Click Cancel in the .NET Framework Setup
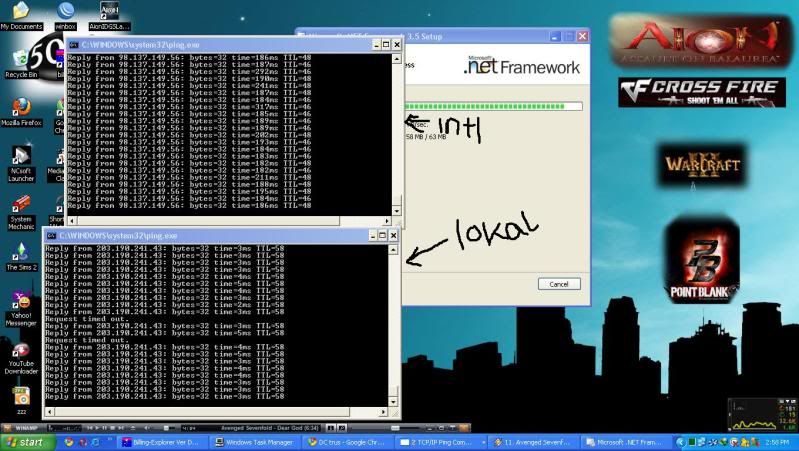Viewport: 799px width, 451px height. coord(559,284)
